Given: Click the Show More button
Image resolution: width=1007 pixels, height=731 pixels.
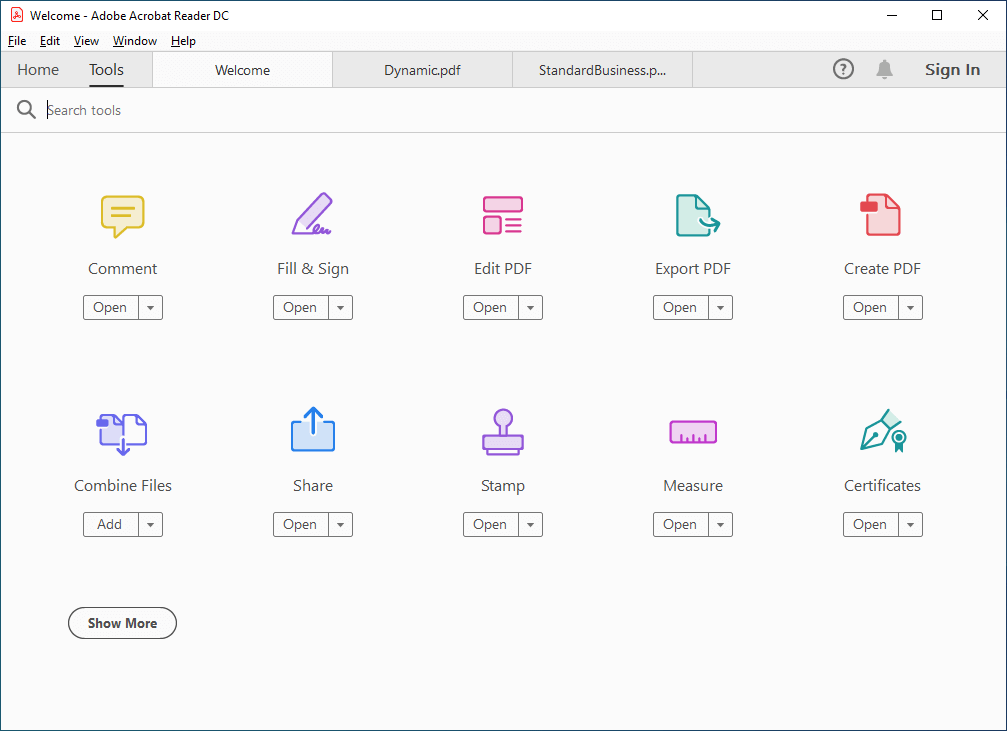Looking at the screenshot, I should click(122, 623).
